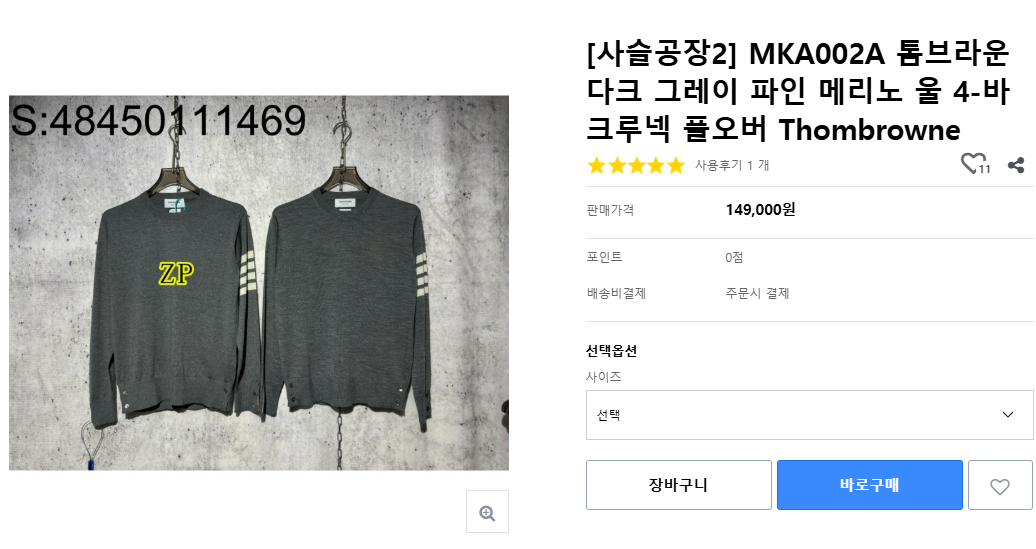Click the S:48450111469 code on the image
1036x549 pixels.
tap(158, 121)
